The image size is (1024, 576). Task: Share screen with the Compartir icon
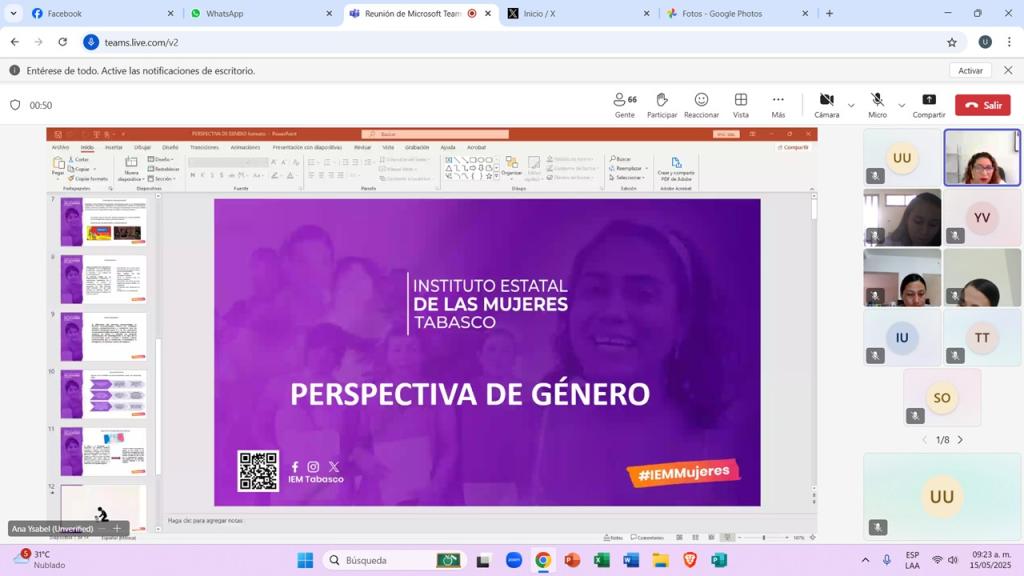[x=928, y=104]
